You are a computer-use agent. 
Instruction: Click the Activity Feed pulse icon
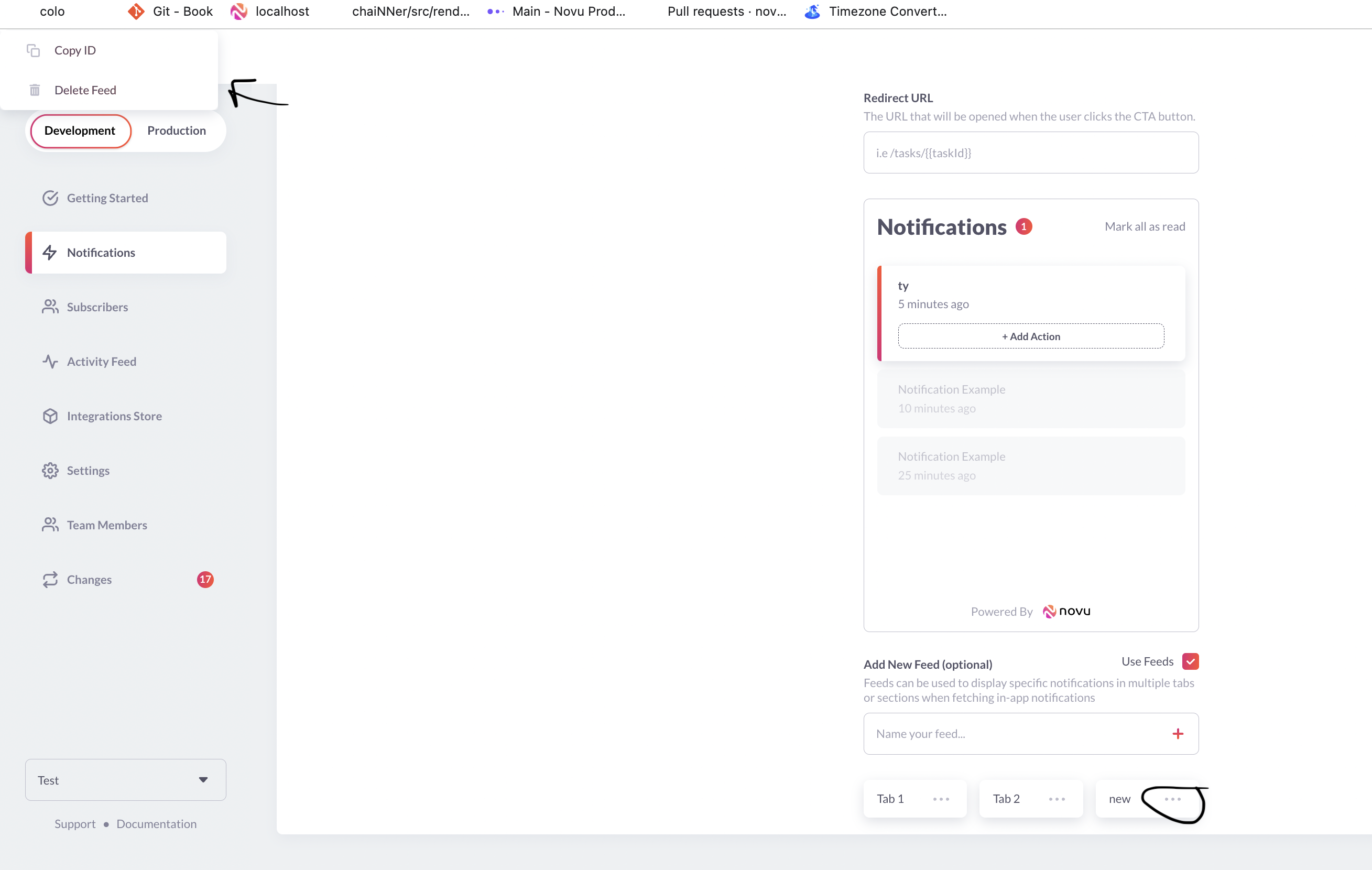(x=50, y=361)
